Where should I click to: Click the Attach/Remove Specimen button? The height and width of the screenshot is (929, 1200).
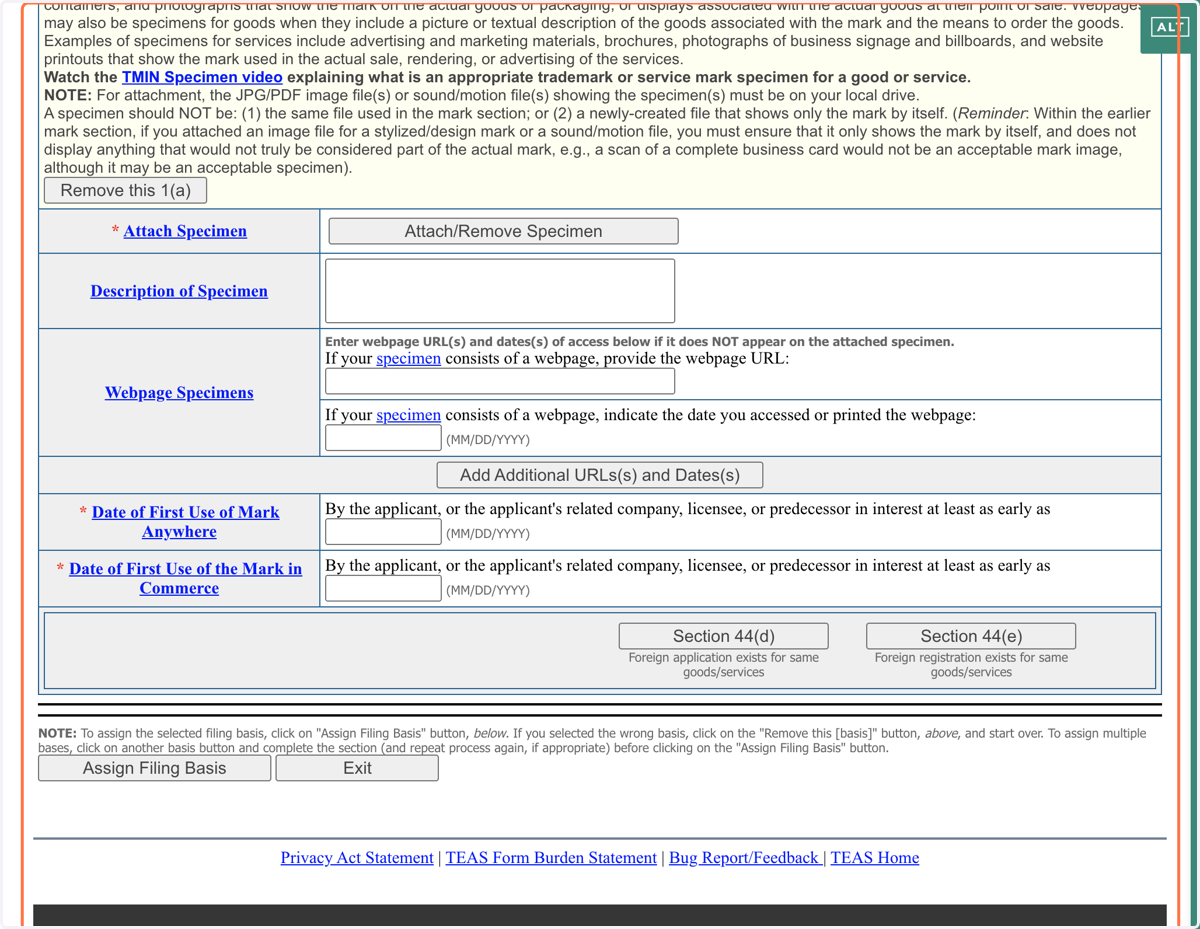[x=503, y=231]
